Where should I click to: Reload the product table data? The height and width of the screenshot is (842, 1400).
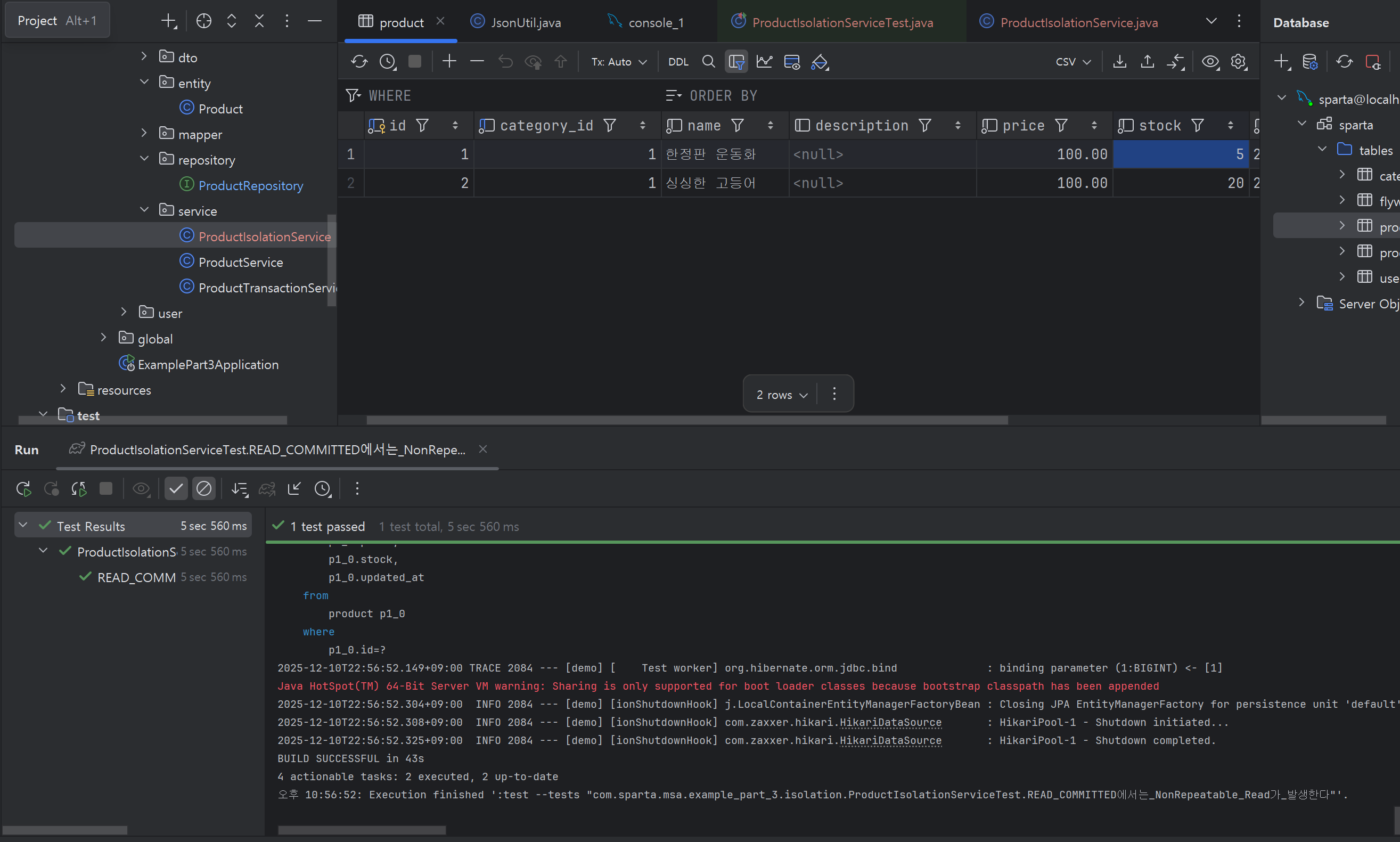(359, 61)
